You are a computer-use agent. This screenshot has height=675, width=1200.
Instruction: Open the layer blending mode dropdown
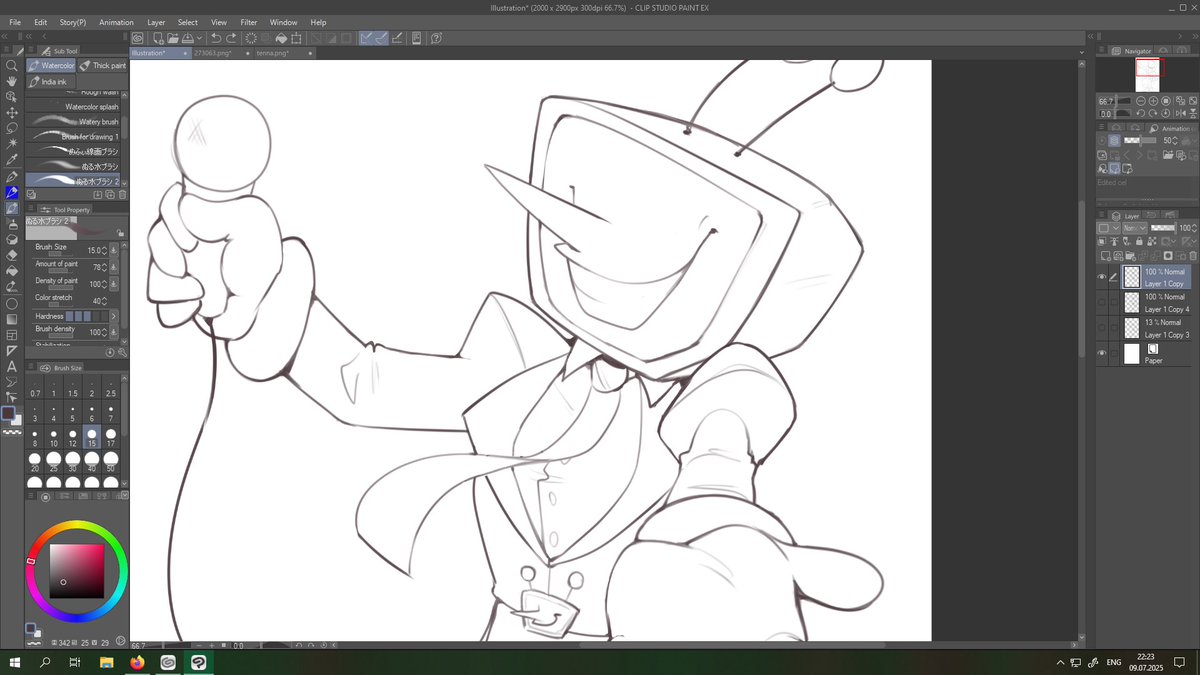click(1134, 228)
